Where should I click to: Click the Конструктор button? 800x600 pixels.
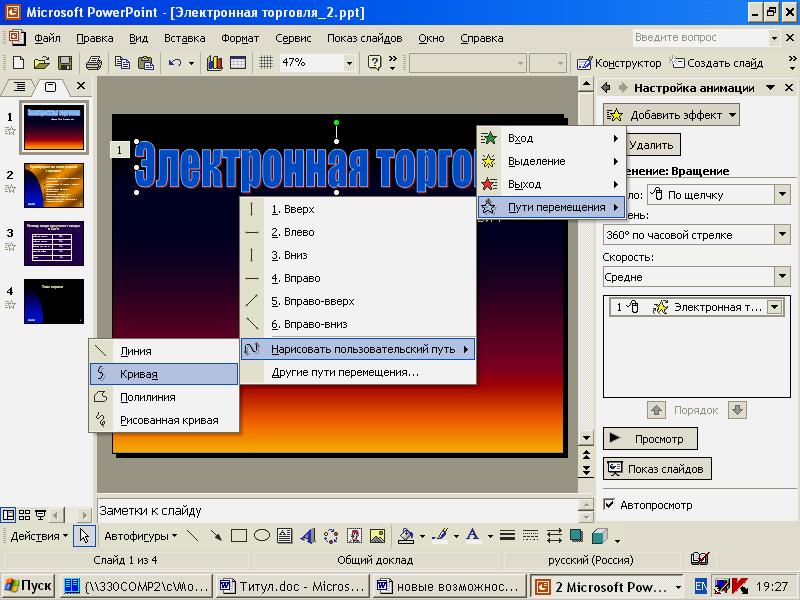click(619, 63)
